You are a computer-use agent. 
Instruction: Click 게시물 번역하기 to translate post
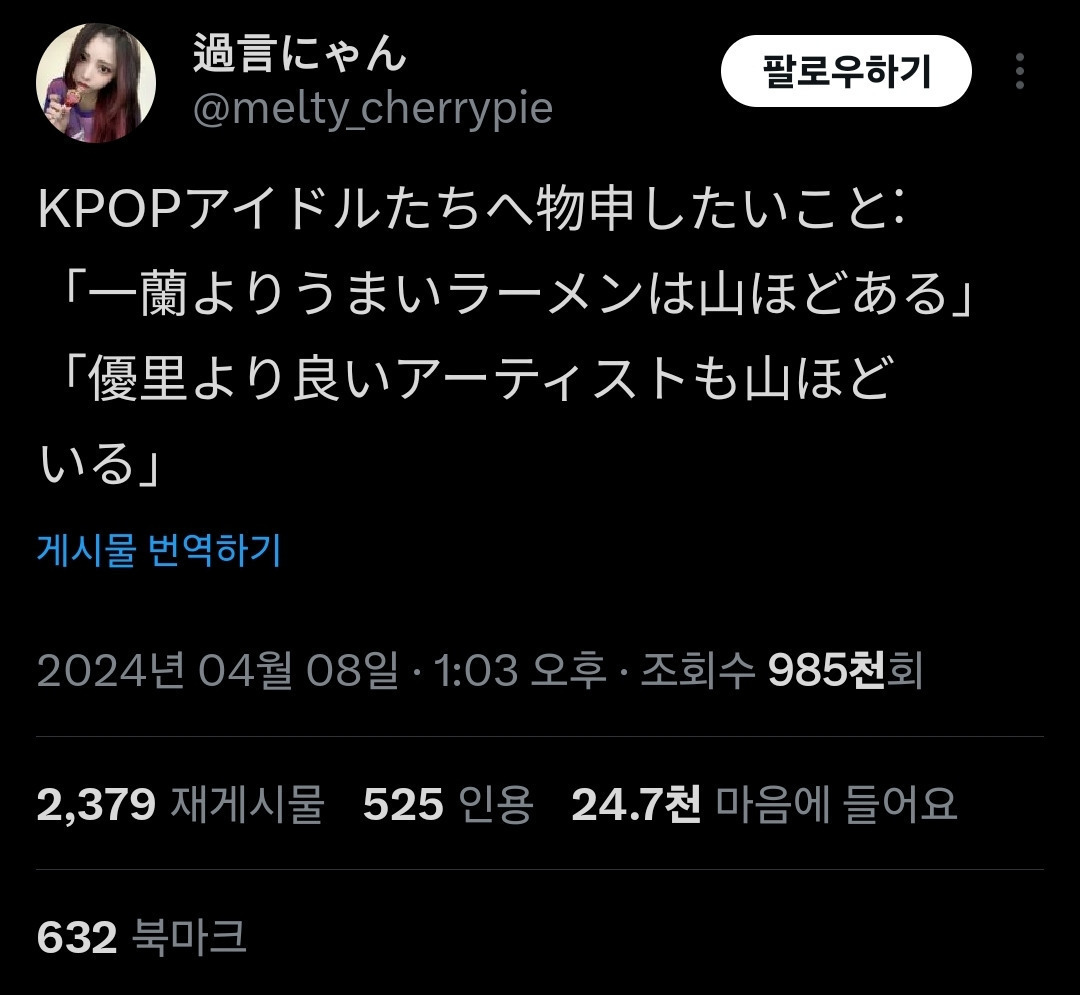click(x=159, y=549)
